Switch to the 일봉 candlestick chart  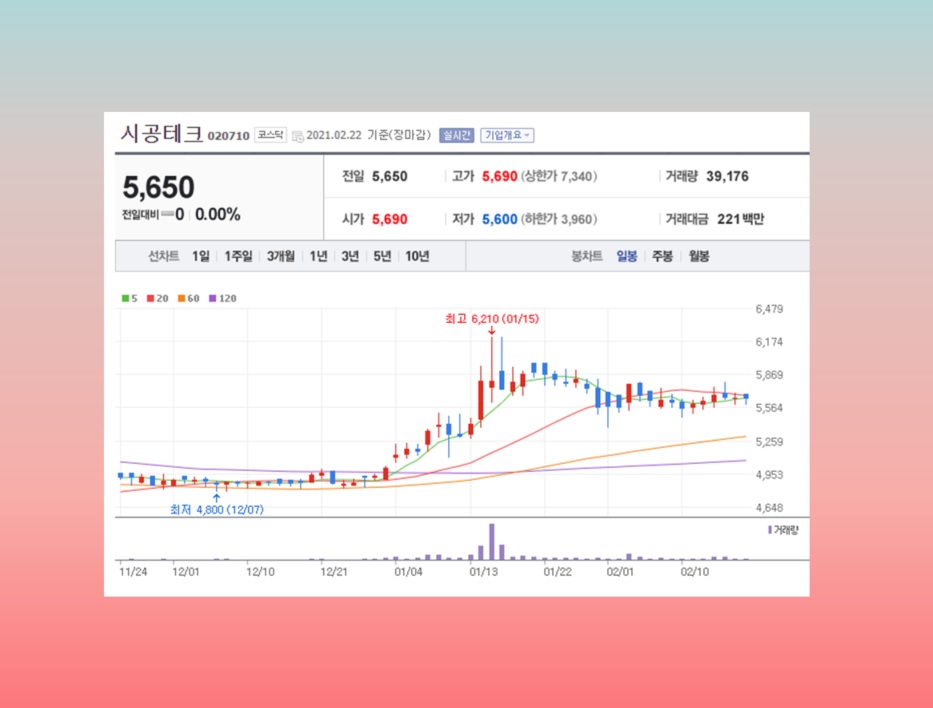point(627,256)
